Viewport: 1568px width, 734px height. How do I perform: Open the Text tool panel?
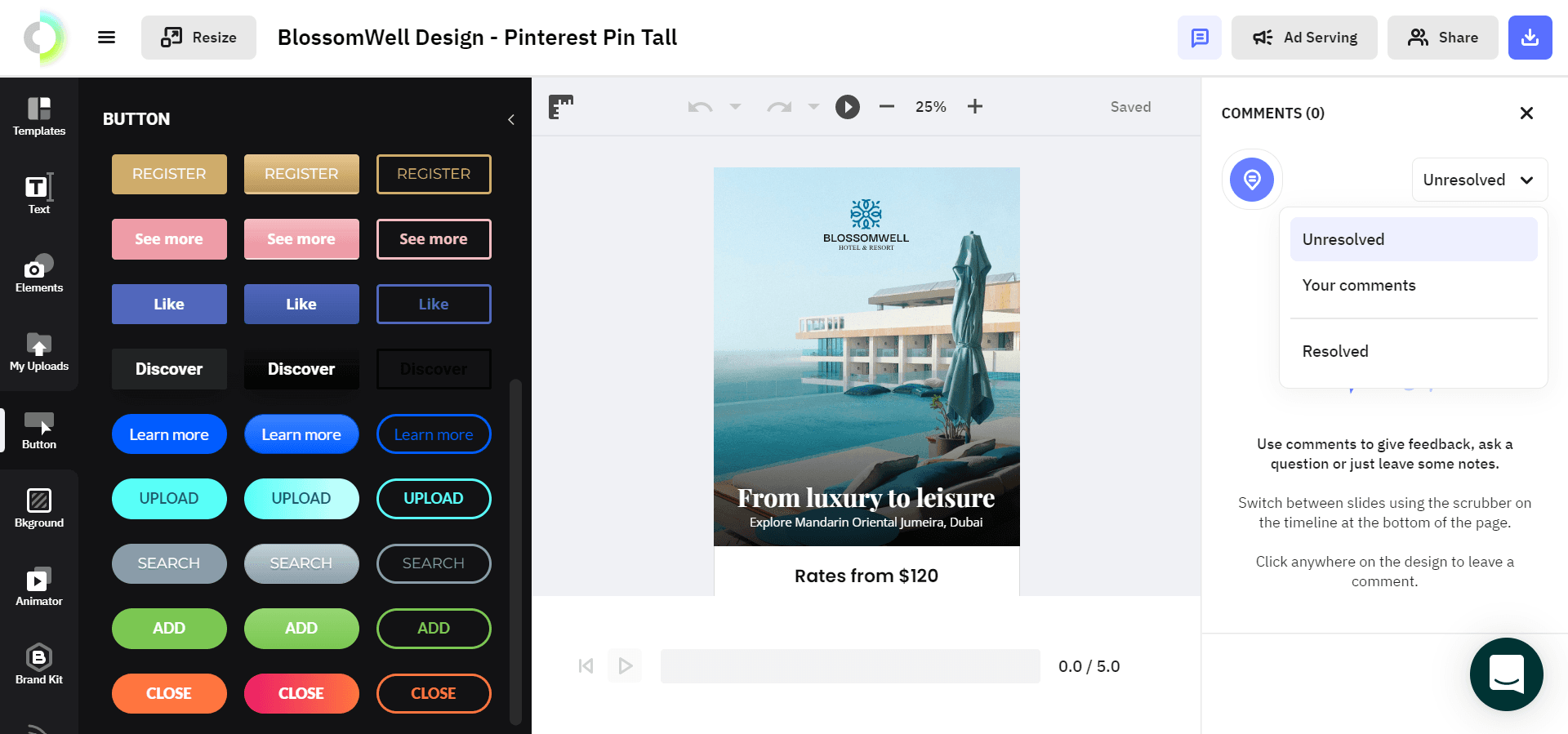[39, 195]
